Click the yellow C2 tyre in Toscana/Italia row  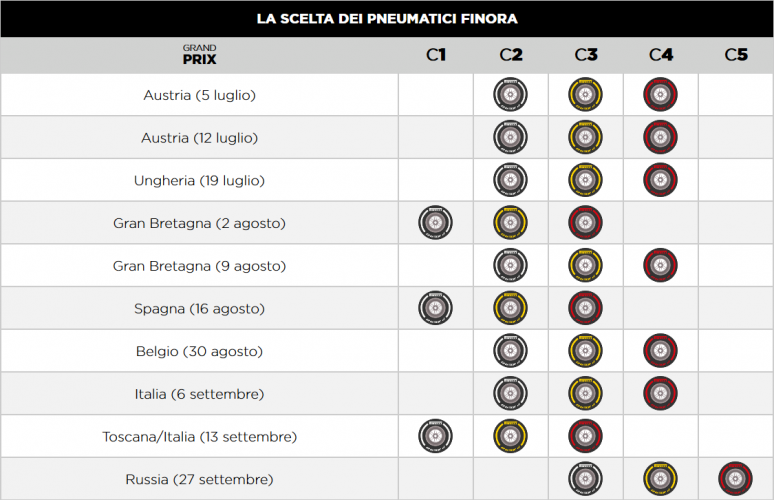pos(510,436)
